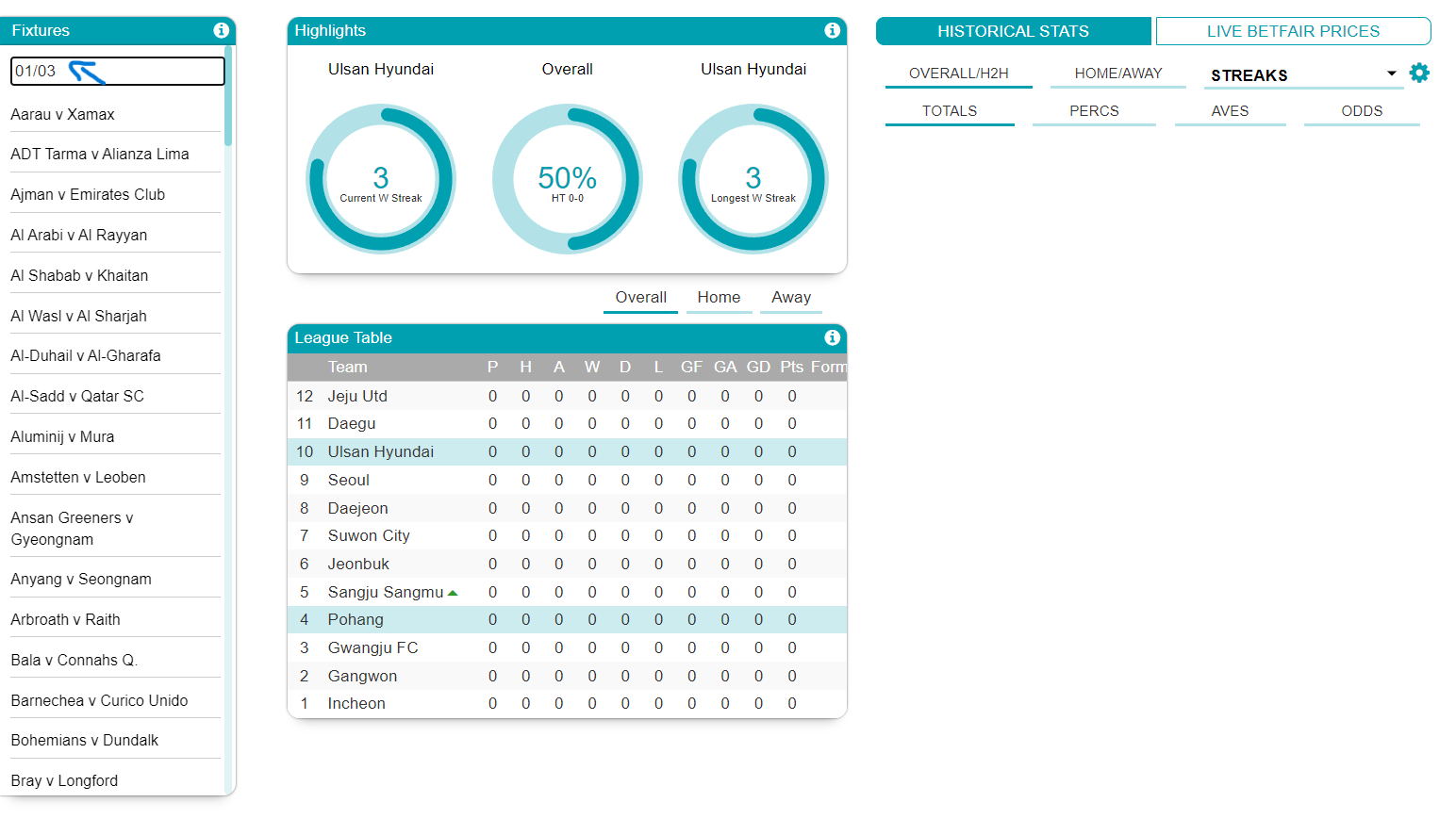Screen dimensions: 1456x819
Task: Click Gangwon in league table
Action: tap(362, 676)
